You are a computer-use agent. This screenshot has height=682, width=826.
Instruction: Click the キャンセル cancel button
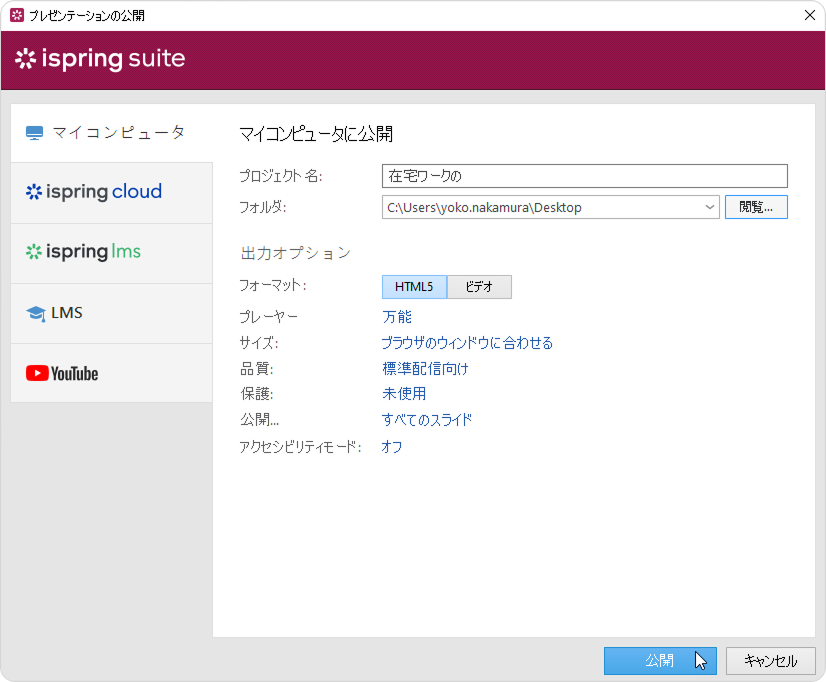click(770, 661)
